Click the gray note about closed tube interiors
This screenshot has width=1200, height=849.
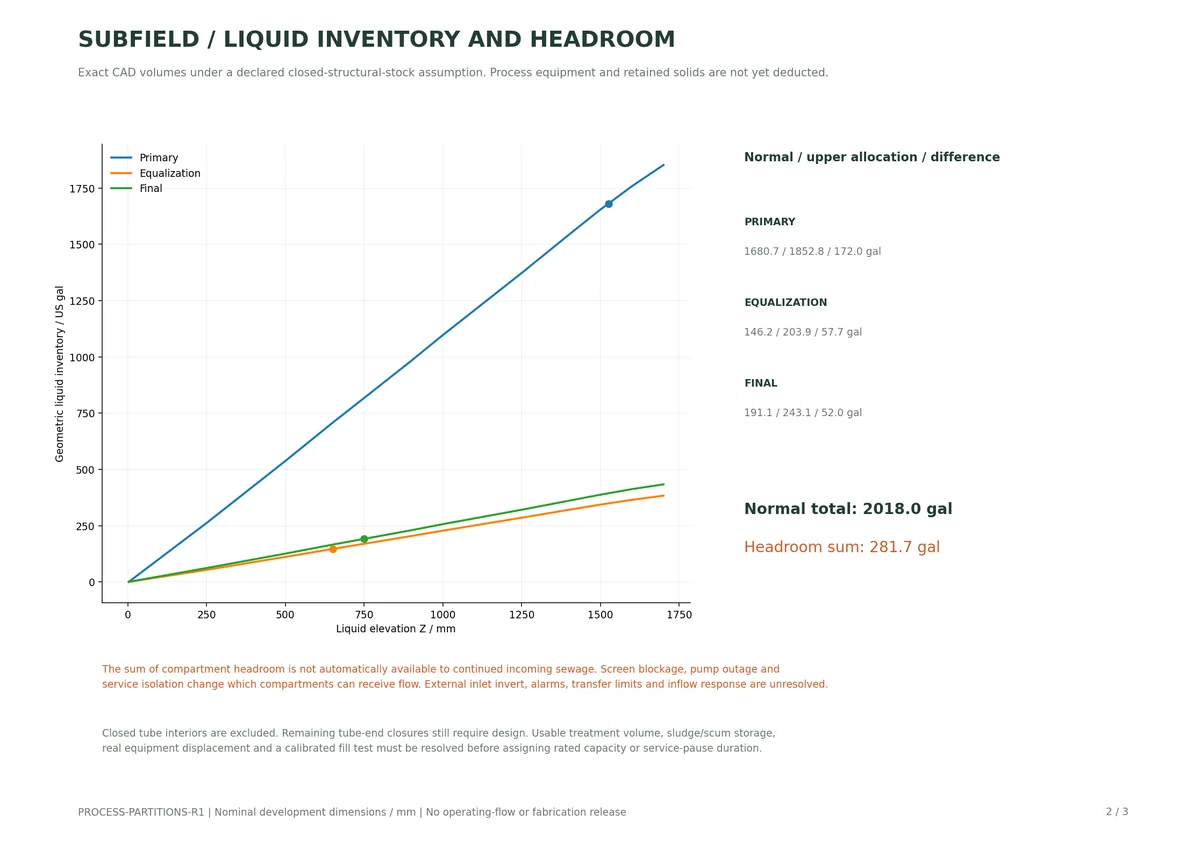pyautogui.click(x=439, y=741)
